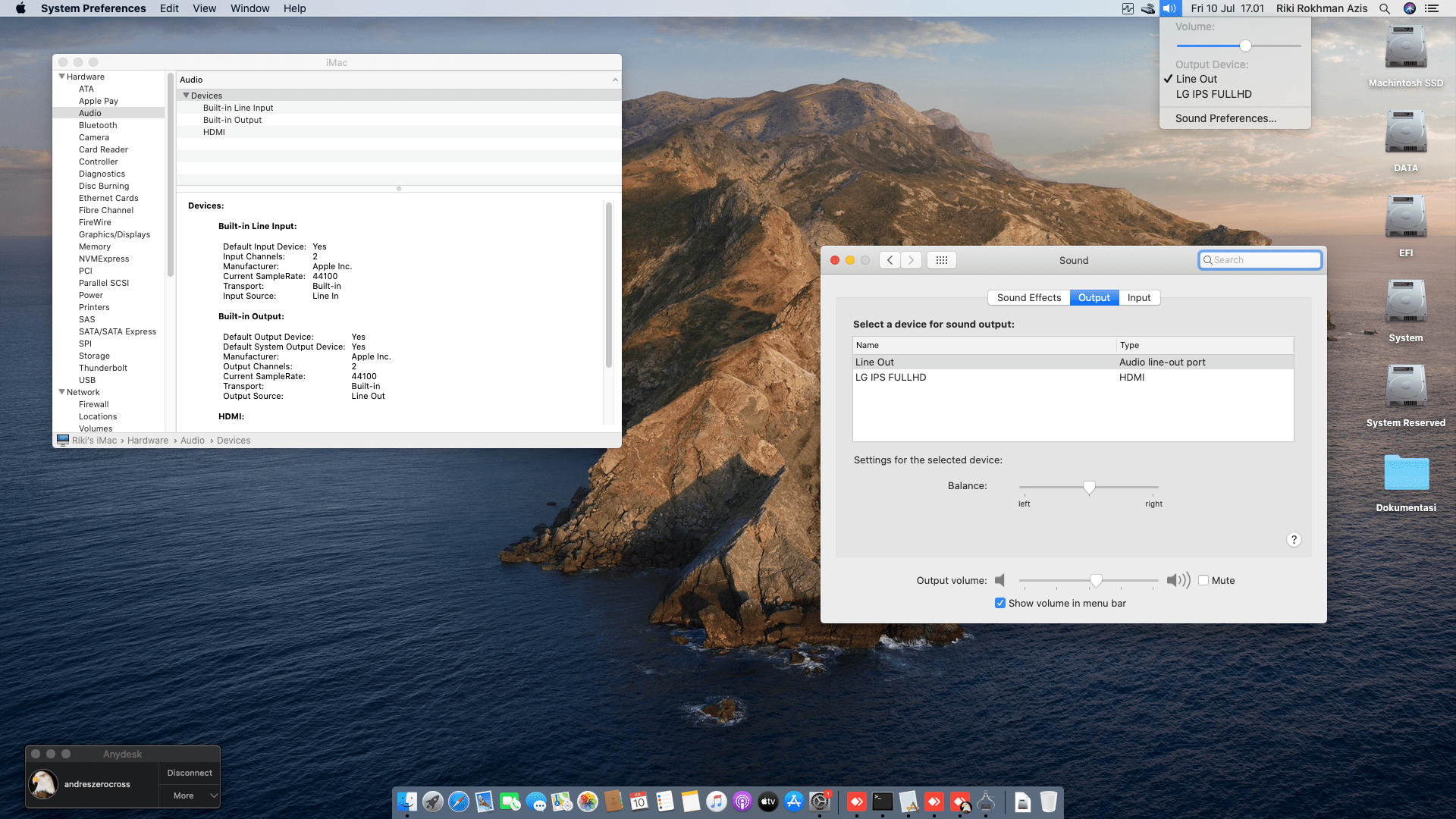The width and height of the screenshot is (1456, 819).
Task: Open the Help question mark button
Action: pos(1294,540)
